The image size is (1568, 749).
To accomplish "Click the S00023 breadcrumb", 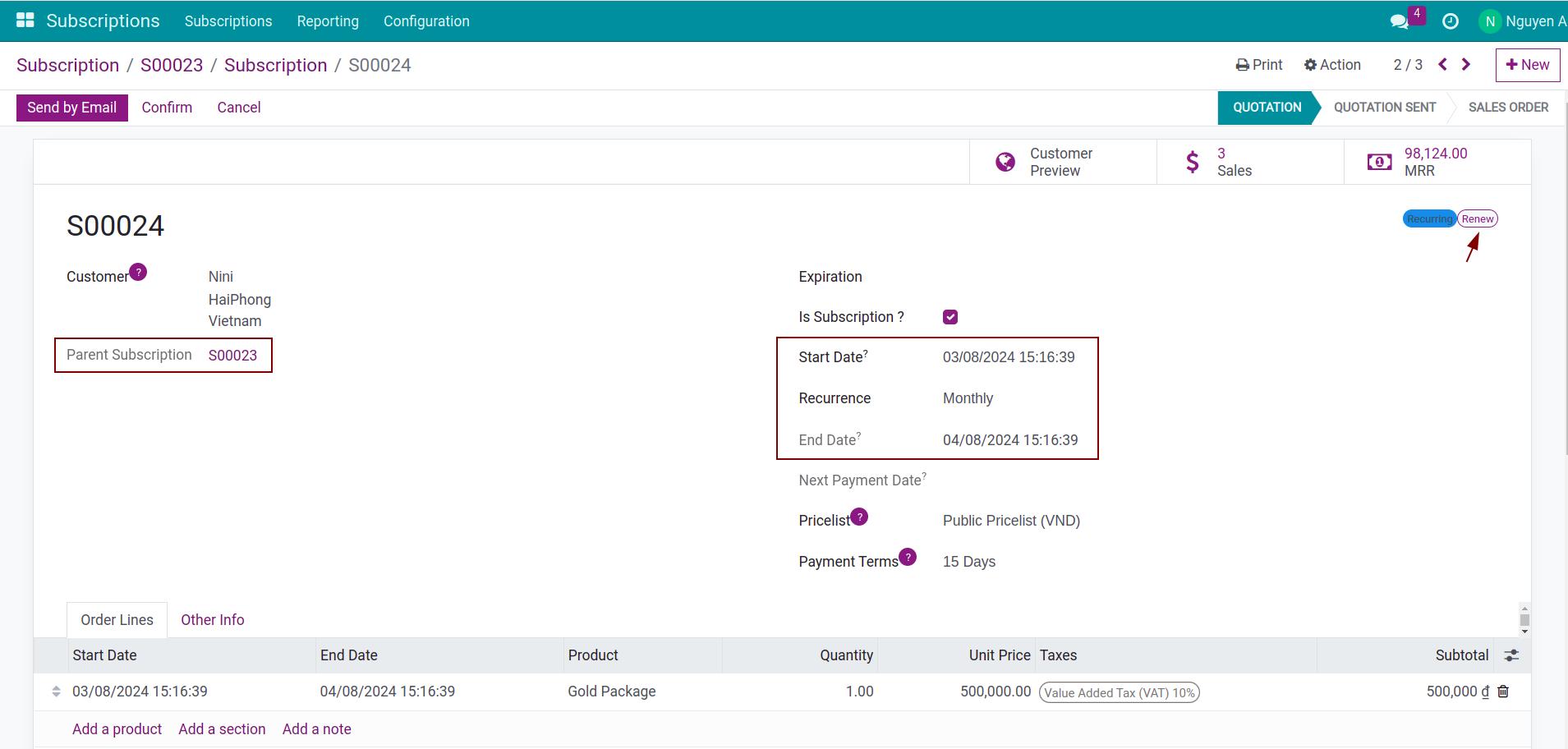I will tap(172, 65).
